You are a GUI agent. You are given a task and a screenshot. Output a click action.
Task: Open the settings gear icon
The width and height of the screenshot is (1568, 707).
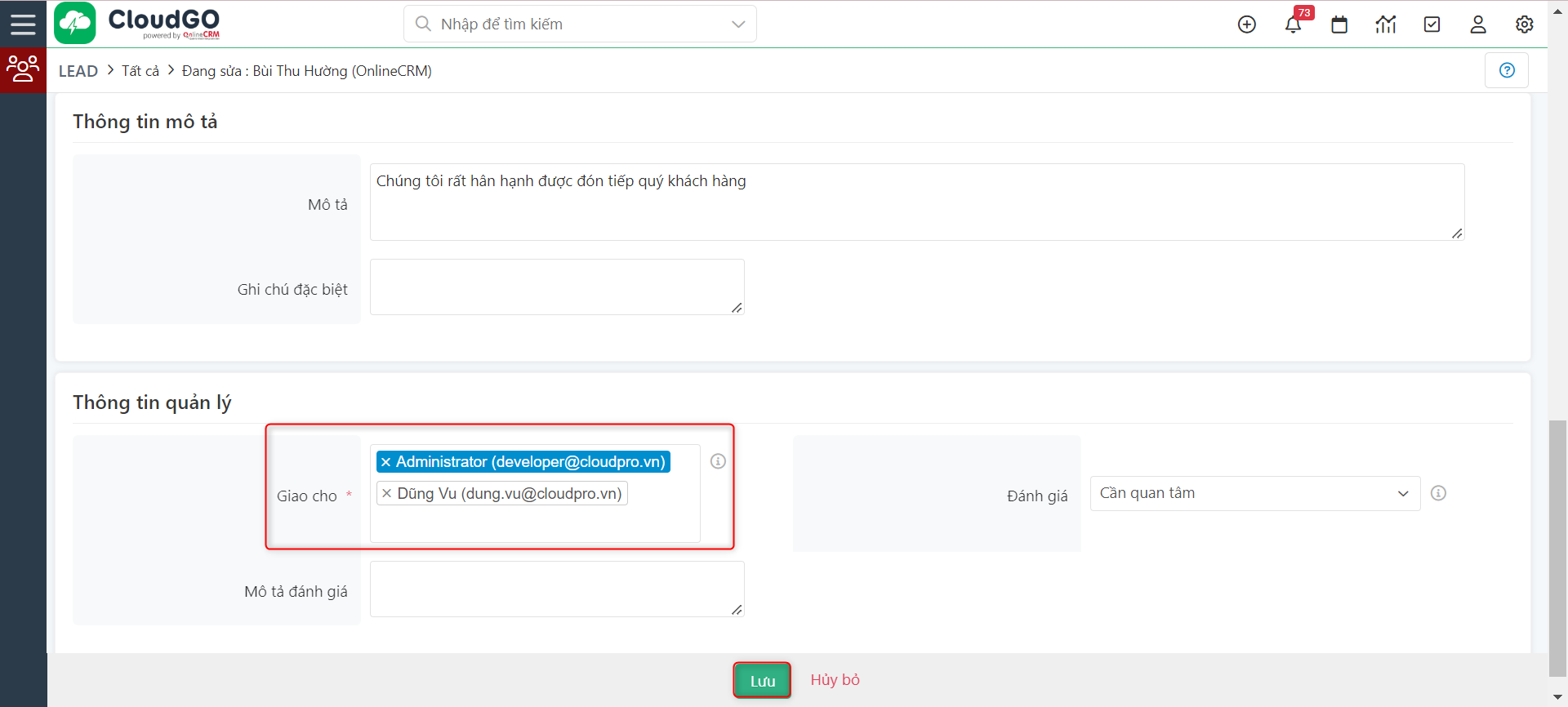click(1524, 24)
